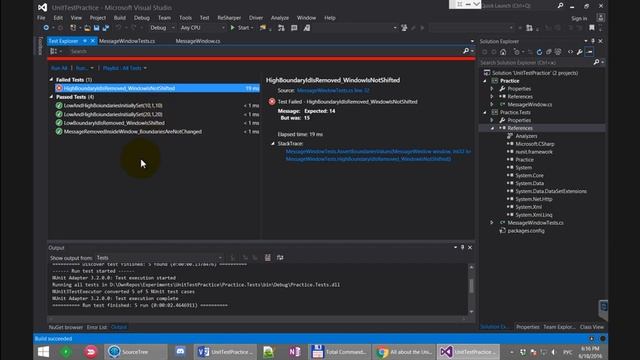Click the Refresh icon in Solution Explorer
The height and width of the screenshot is (360, 640).
pyautogui.click(x=539, y=52)
